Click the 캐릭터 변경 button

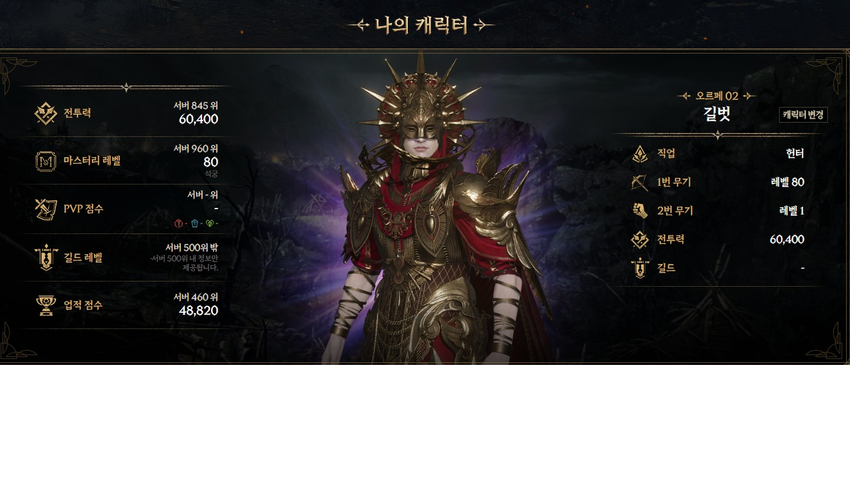click(x=803, y=115)
